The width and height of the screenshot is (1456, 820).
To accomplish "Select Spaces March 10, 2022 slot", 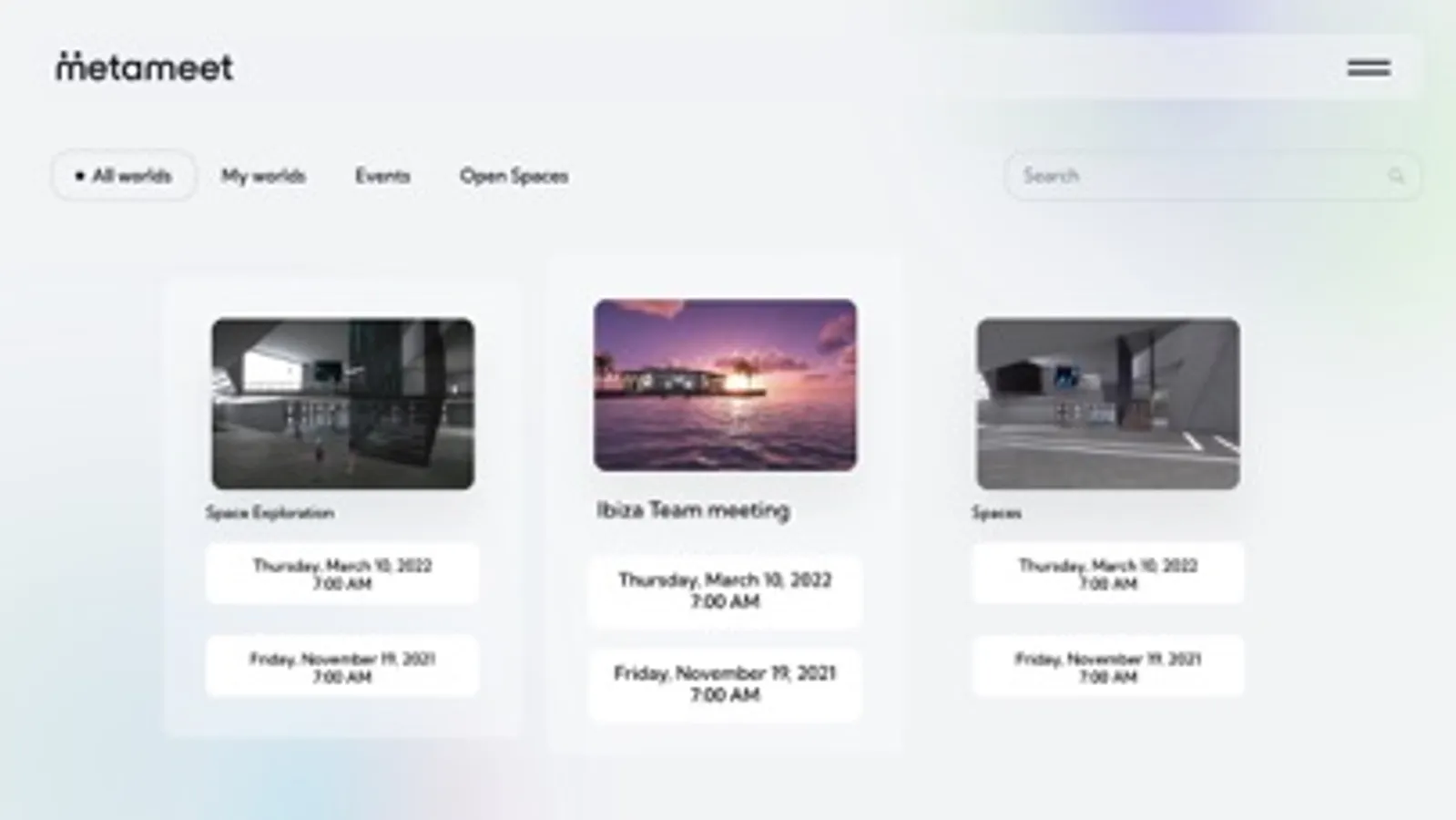I will coord(1108,574).
